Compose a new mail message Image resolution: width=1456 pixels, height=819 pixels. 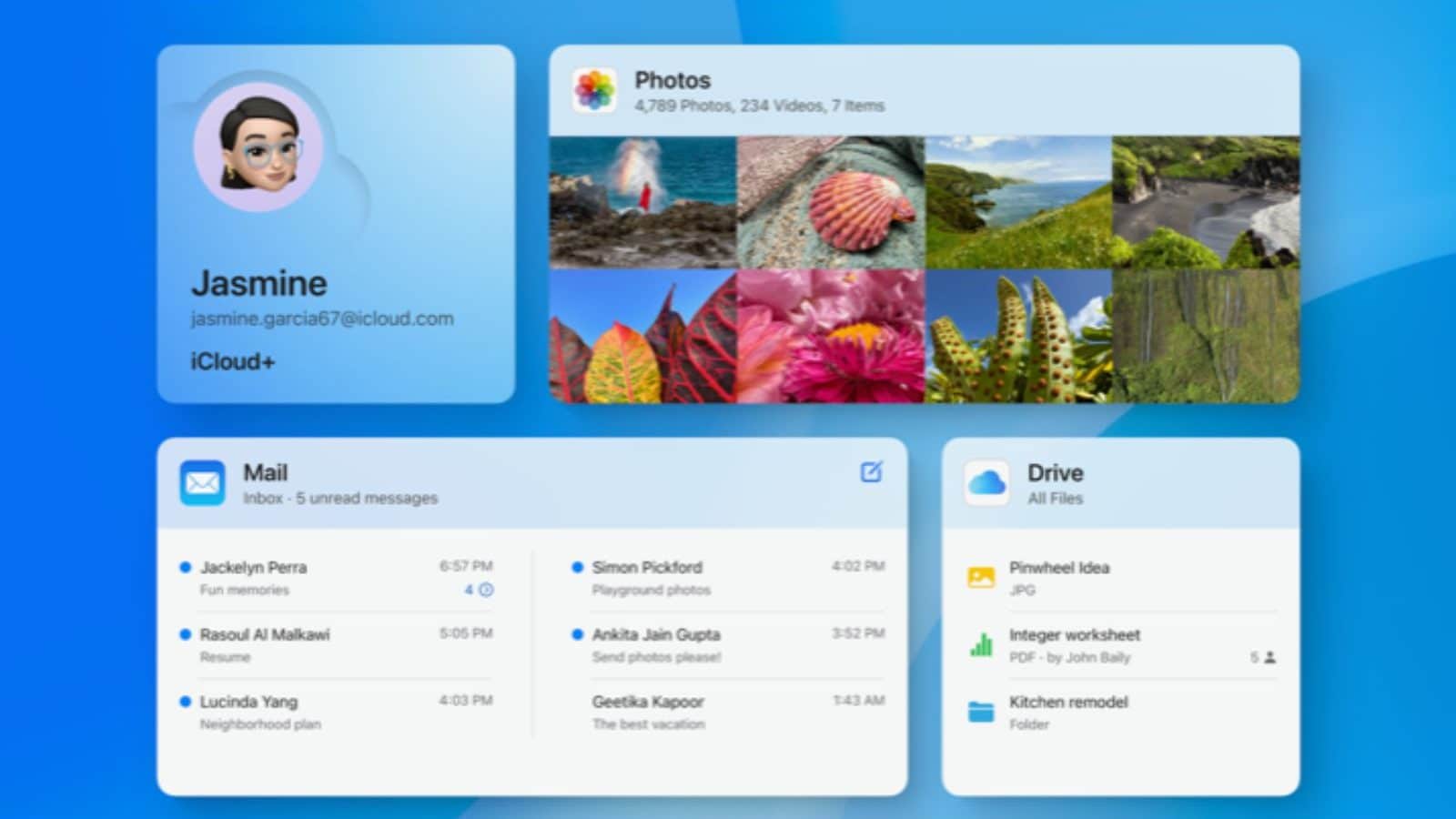[x=871, y=471]
